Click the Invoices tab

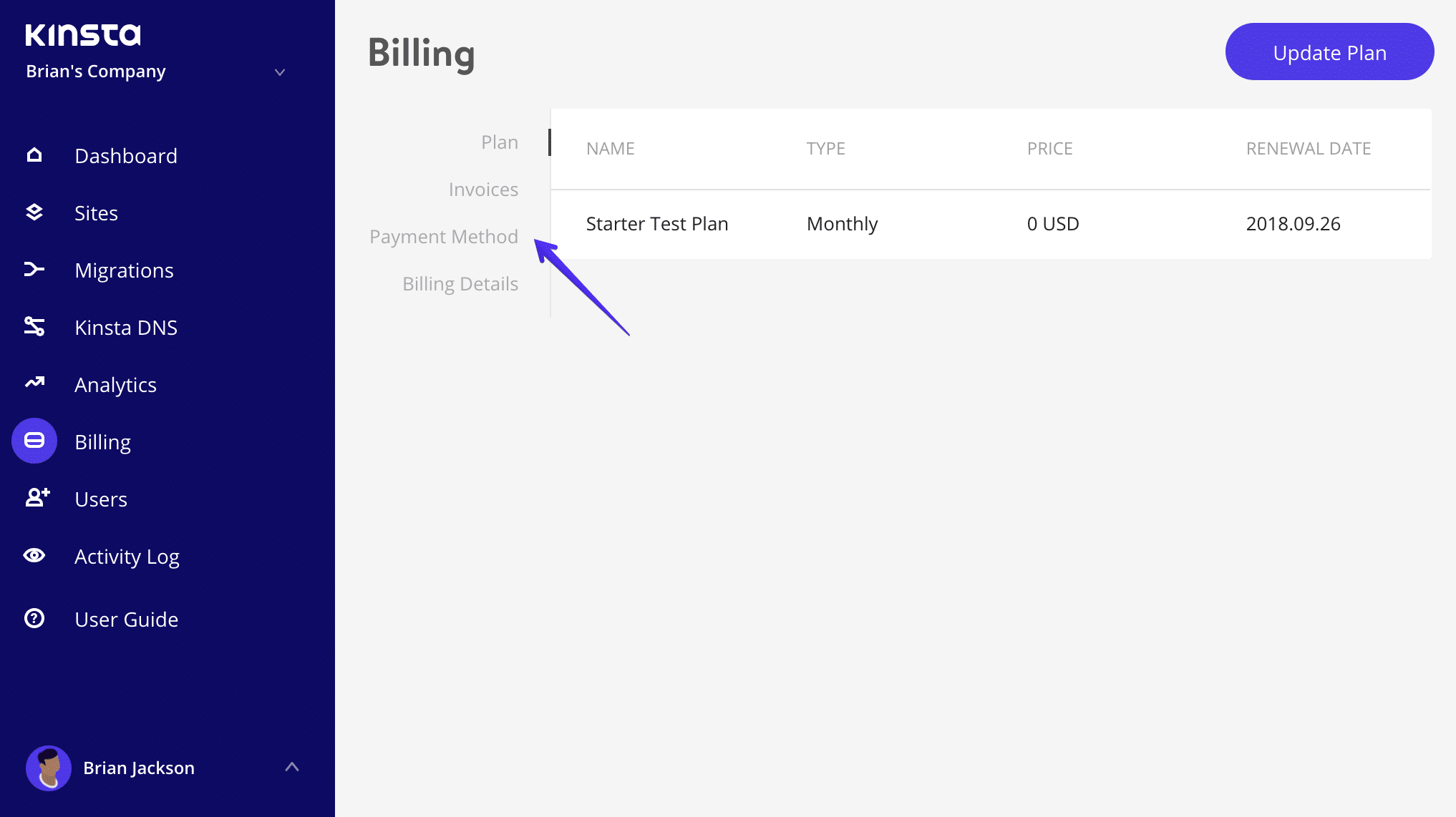(x=483, y=189)
